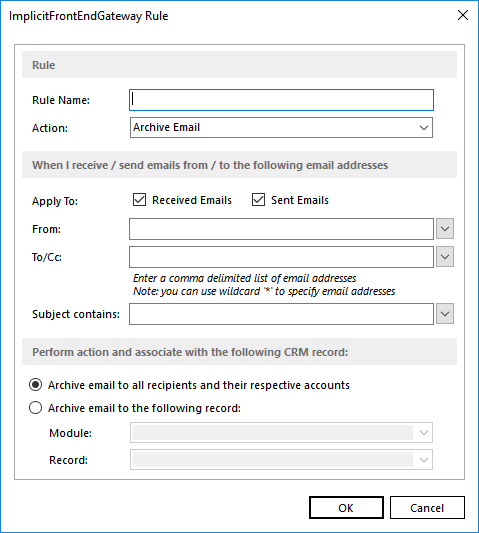
Task: Click into the Rule Name text field
Action: [x=281, y=100]
